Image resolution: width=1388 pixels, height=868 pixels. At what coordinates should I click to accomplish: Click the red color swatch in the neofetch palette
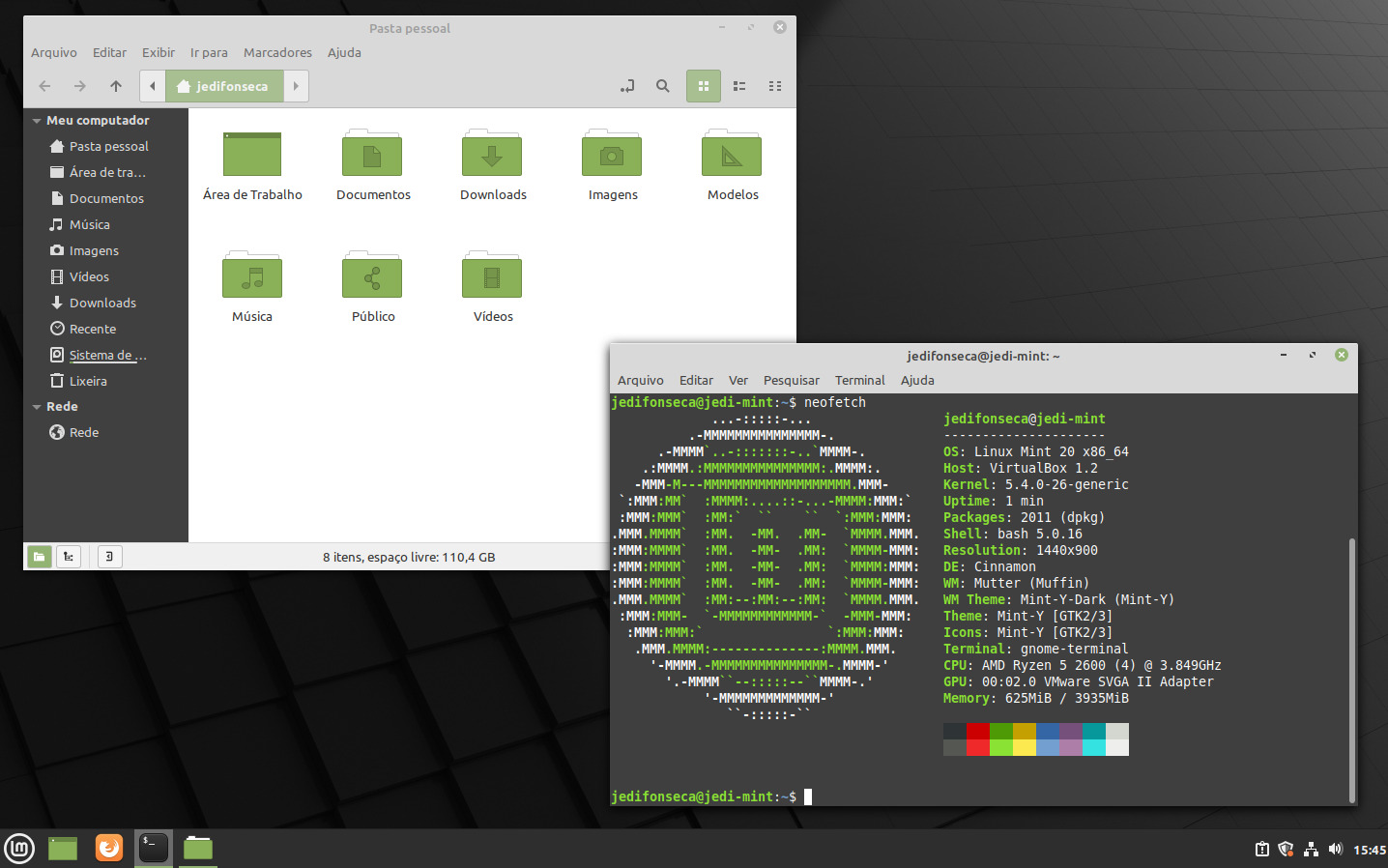point(976,738)
